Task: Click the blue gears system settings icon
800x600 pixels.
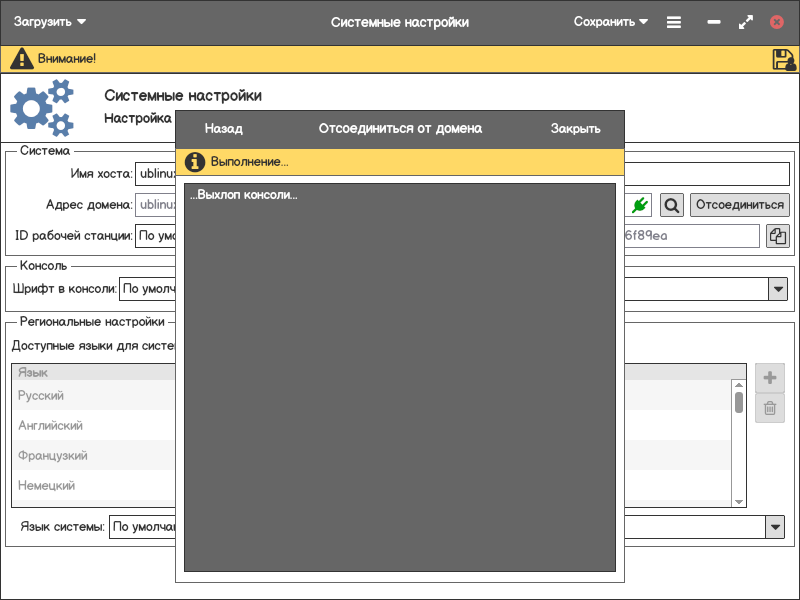Action: 42,108
